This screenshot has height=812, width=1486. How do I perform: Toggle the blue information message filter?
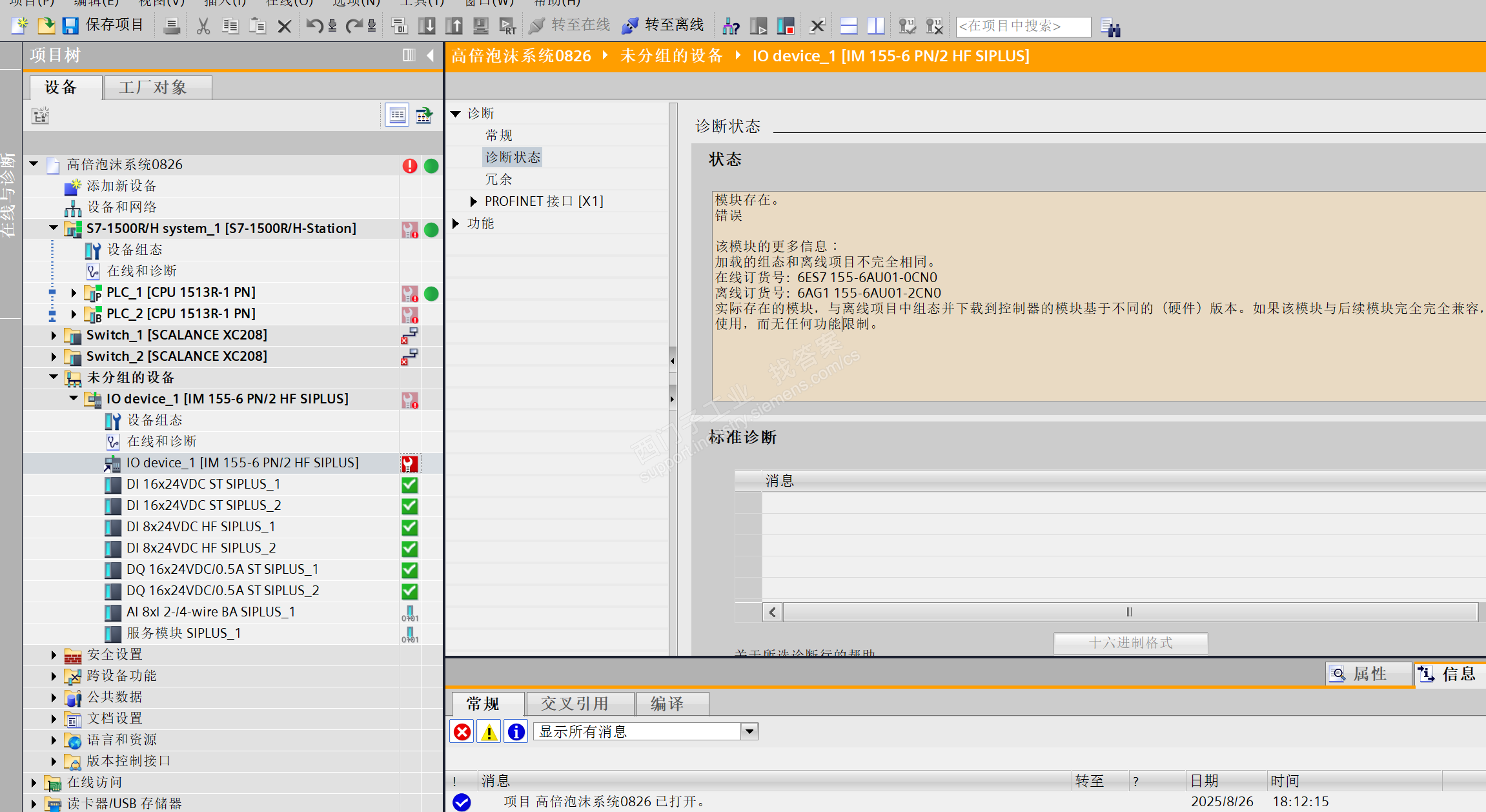pyautogui.click(x=516, y=732)
